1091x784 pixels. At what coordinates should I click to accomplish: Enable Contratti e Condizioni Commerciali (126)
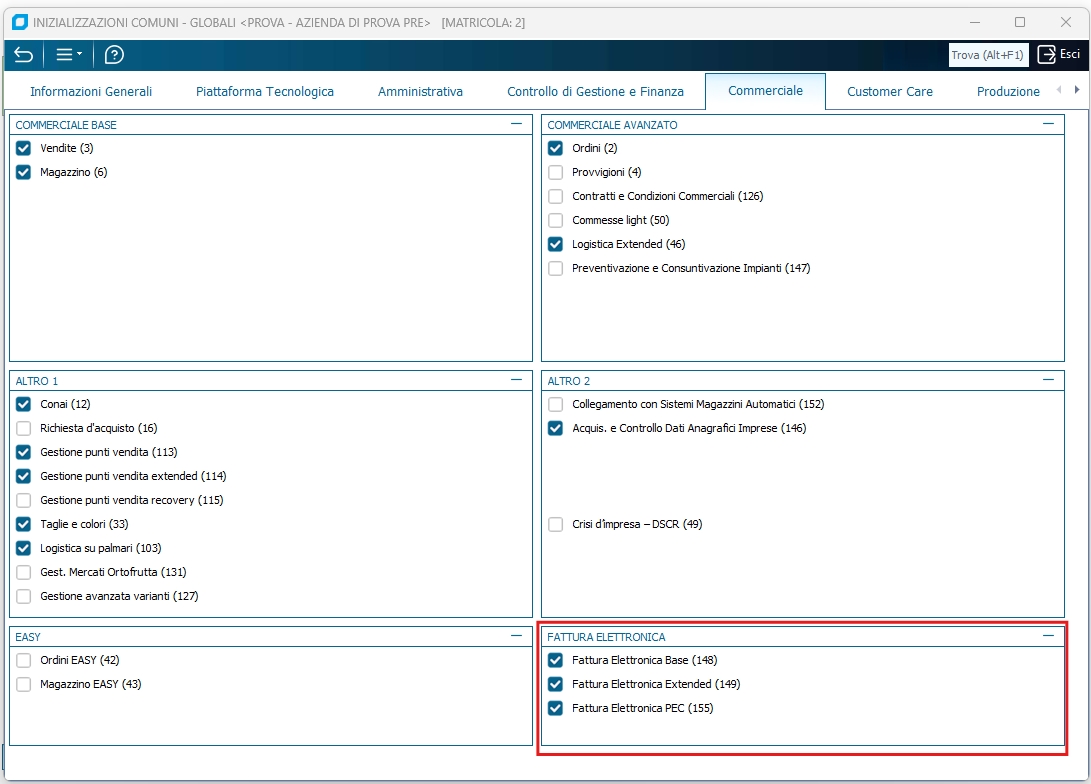click(555, 196)
